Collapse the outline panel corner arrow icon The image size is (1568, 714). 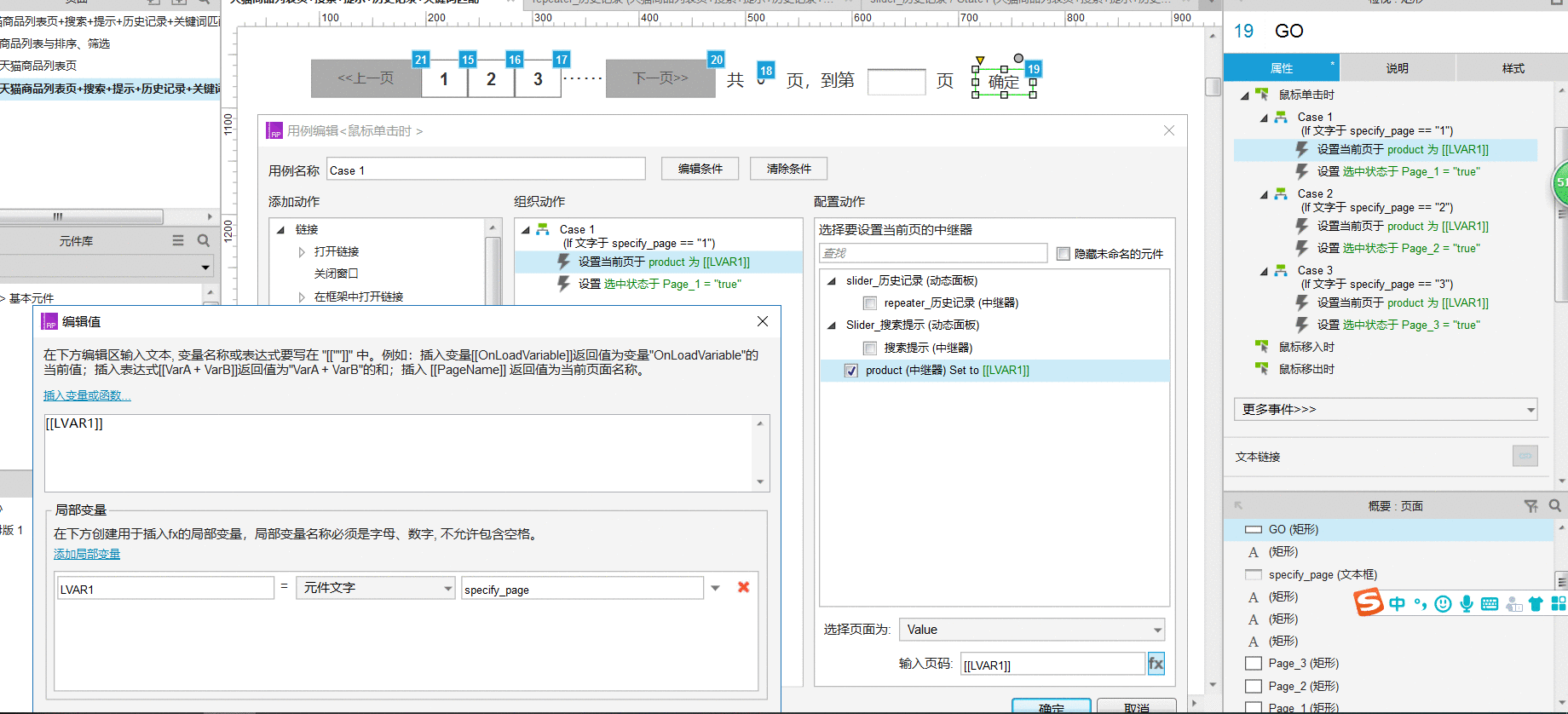(x=1238, y=506)
